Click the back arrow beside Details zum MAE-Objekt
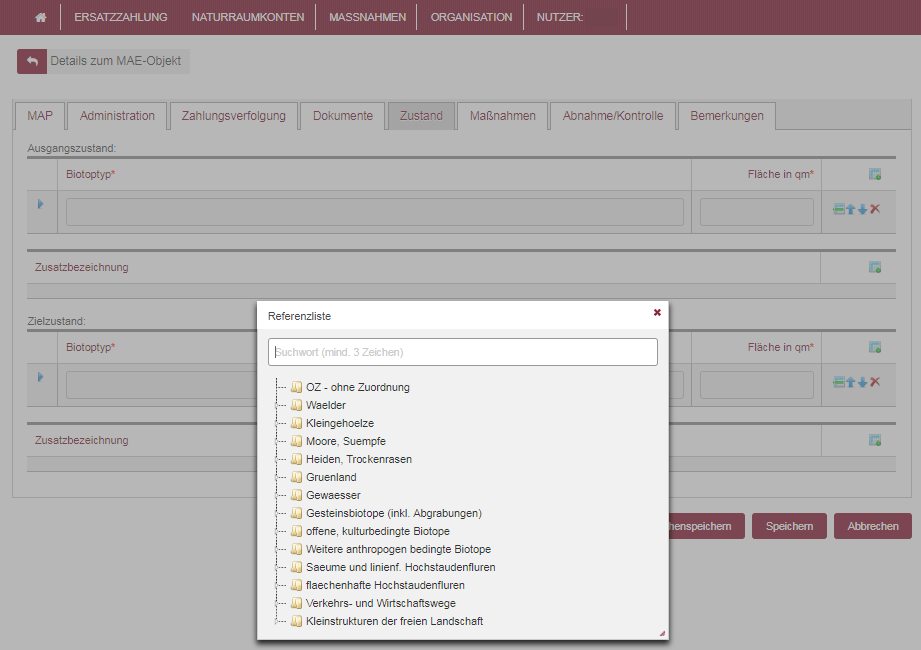The image size is (921, 650). pos(32,61)
